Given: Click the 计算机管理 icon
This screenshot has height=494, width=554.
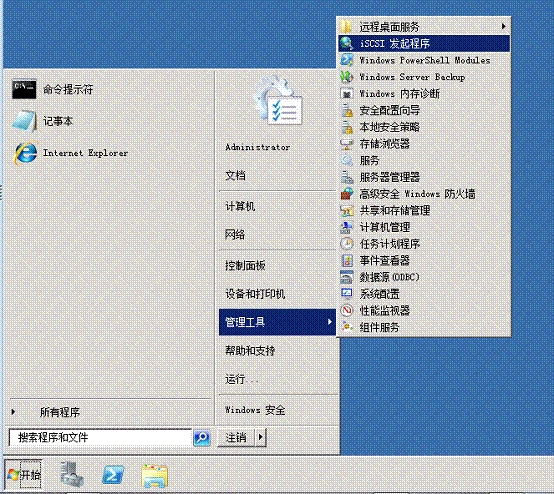Looking at the screenshot, I should (x=347, y=227).
